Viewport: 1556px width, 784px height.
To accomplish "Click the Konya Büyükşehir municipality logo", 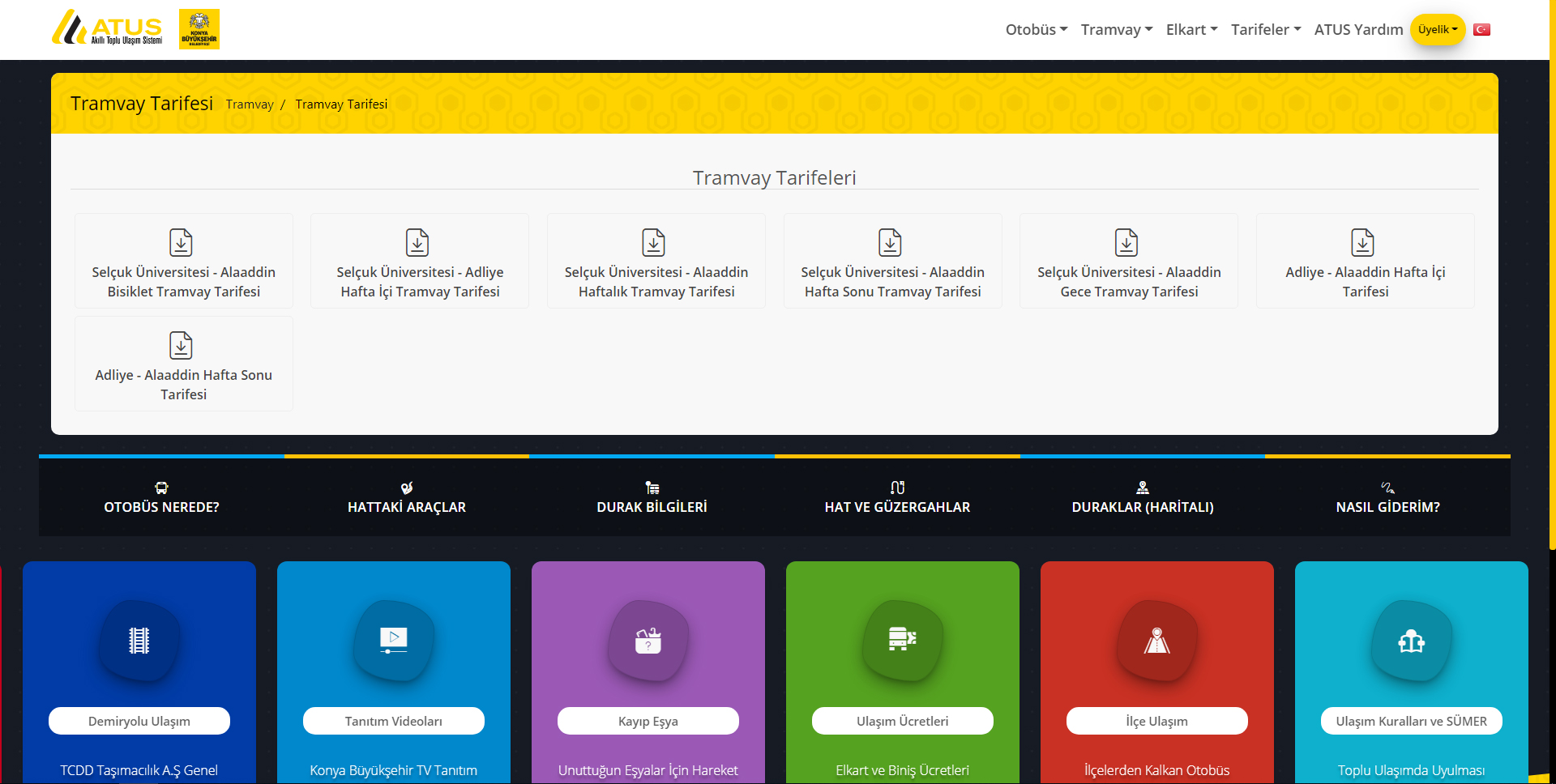I will [199, 29].
